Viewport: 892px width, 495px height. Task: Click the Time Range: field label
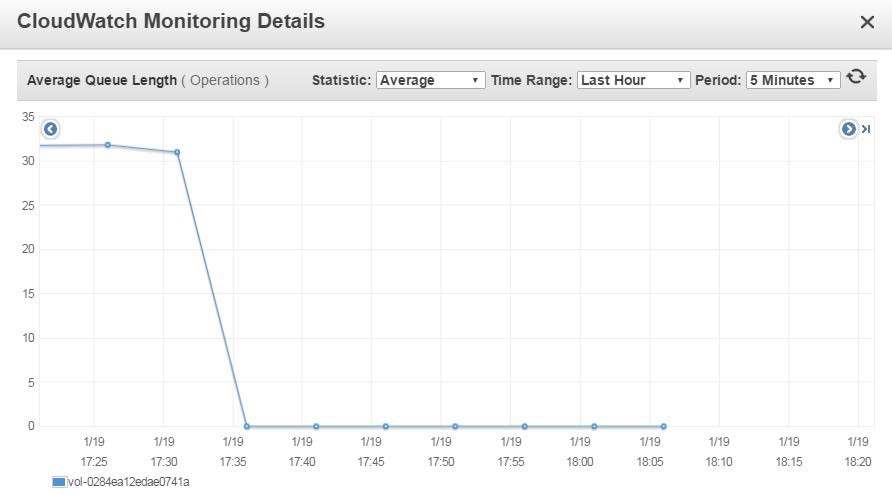531,80
